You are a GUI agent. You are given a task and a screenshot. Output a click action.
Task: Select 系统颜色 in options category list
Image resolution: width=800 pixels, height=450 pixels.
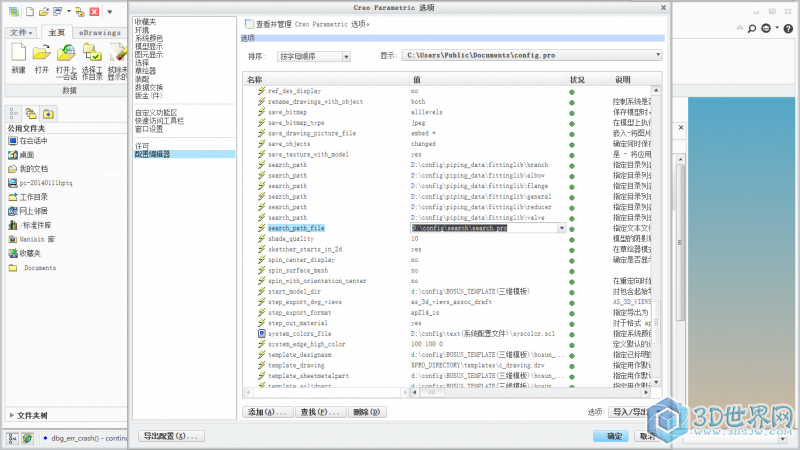[x=149, y=38]
